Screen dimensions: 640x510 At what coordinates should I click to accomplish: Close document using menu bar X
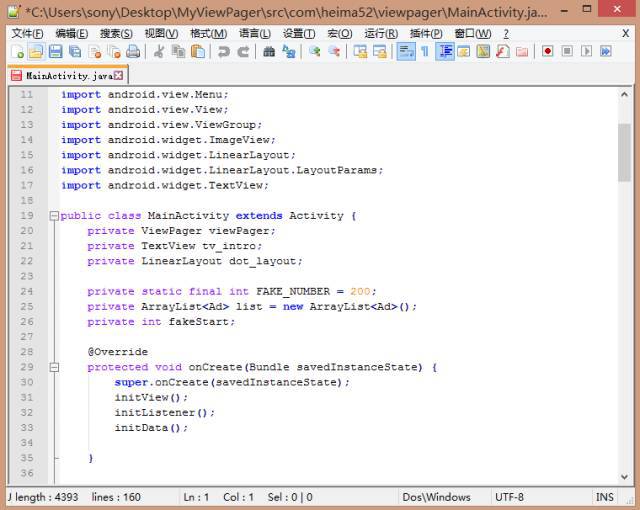pyautogui.click(x=625, y=33)
